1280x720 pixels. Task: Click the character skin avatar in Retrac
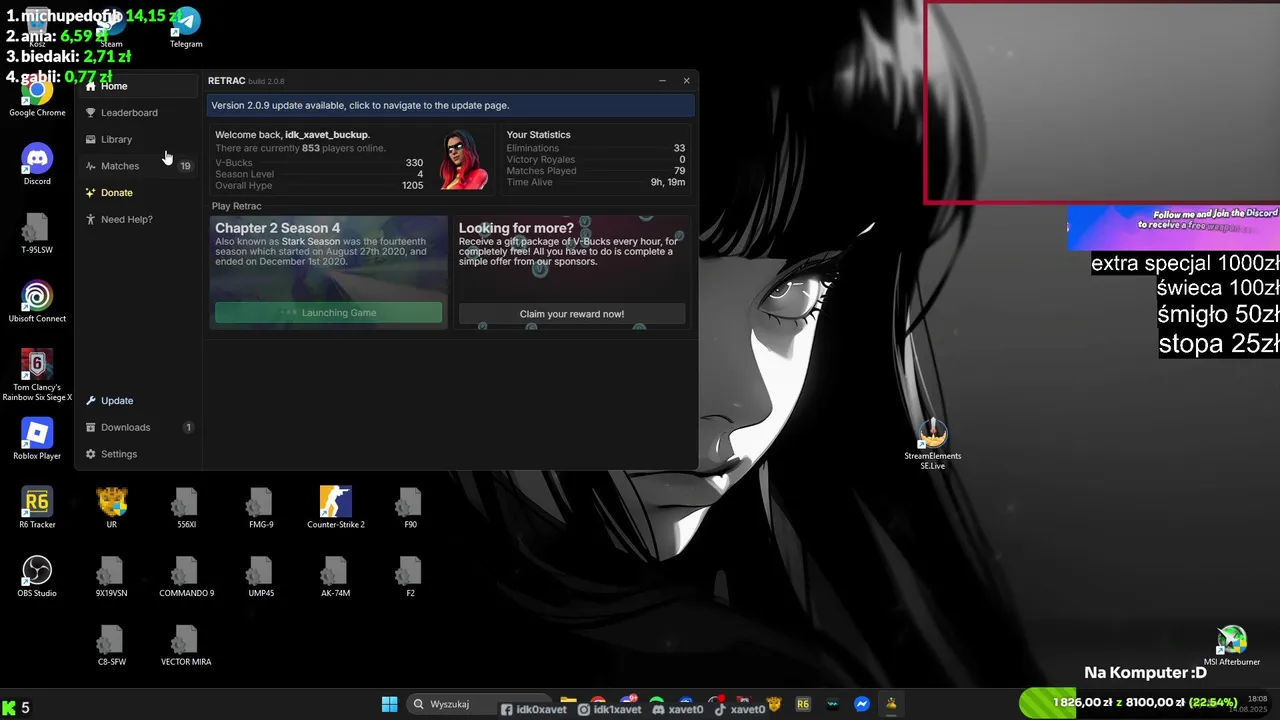coord(464,159)
